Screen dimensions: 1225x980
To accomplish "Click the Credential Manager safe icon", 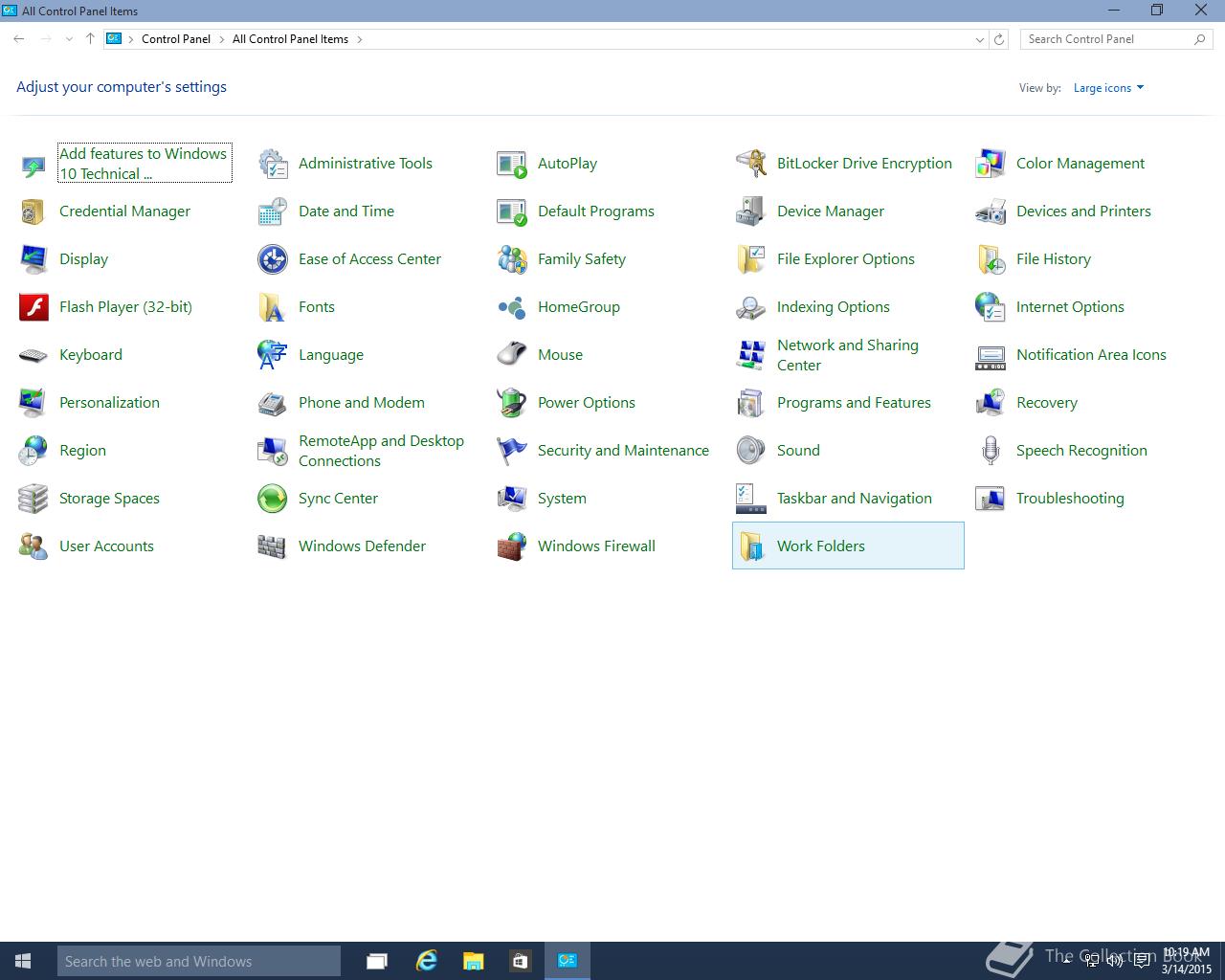I will coord(33,212).
